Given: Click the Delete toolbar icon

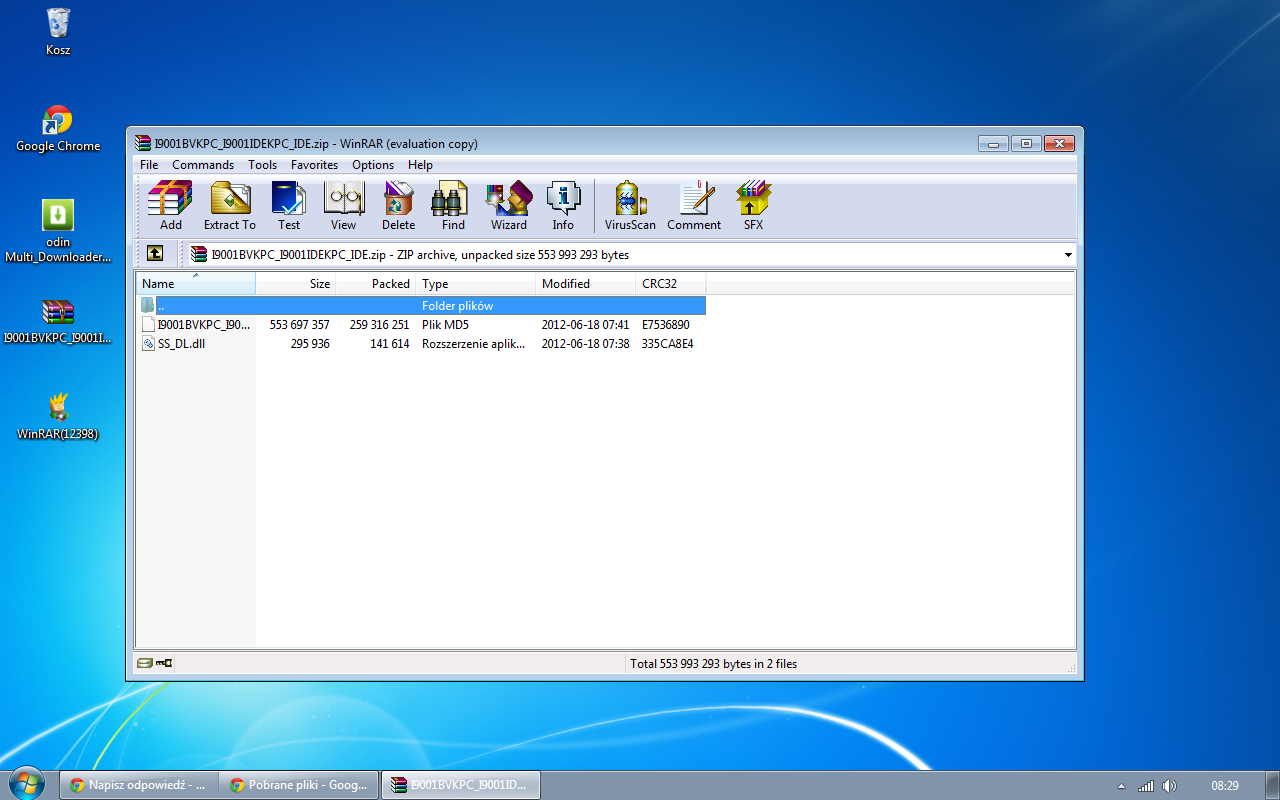Looking at the screenshot, I should point(398,206).
